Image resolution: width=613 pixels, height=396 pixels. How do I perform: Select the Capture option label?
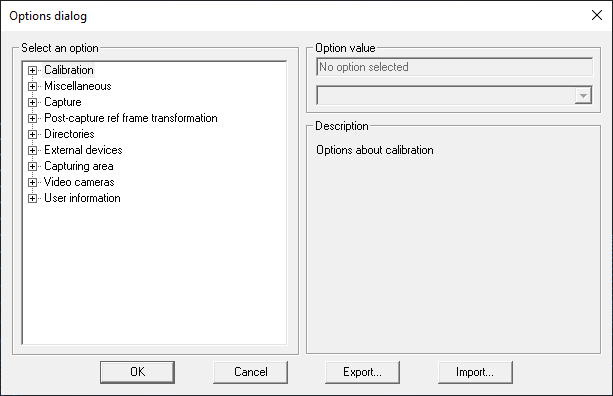(63, 102)
